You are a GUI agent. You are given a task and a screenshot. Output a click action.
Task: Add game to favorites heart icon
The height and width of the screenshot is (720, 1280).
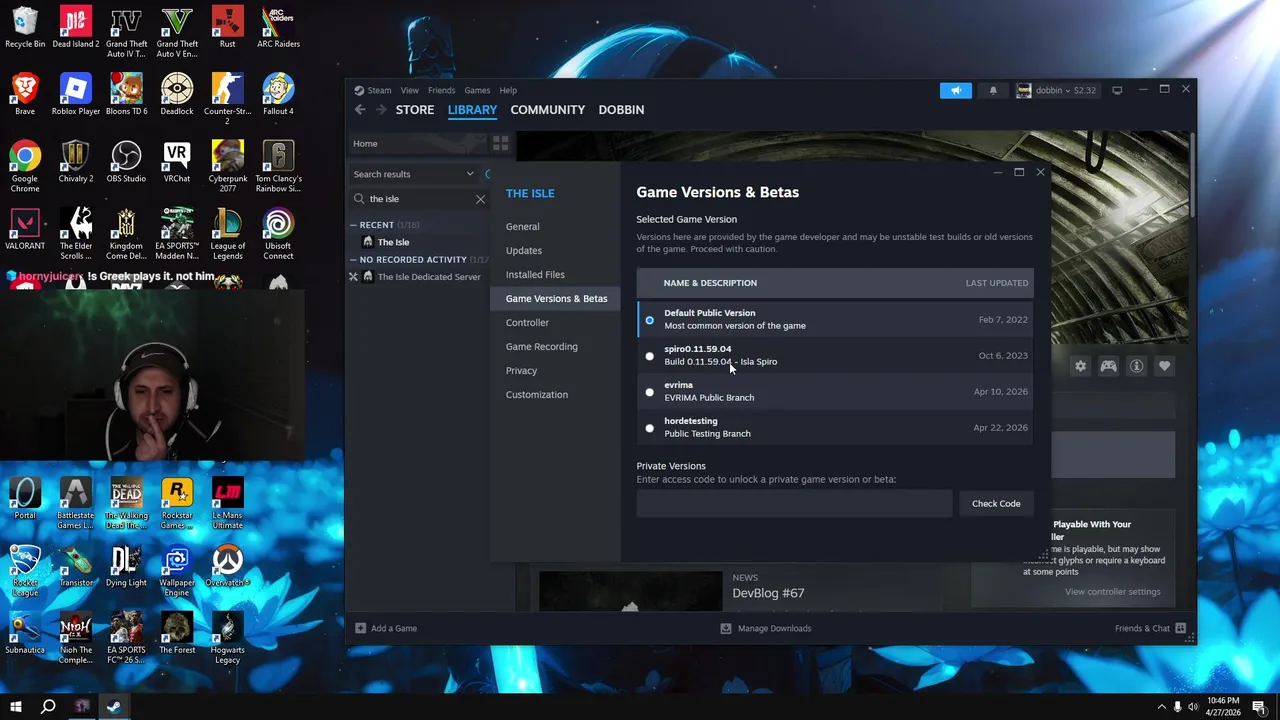(x=1164, y=366)
